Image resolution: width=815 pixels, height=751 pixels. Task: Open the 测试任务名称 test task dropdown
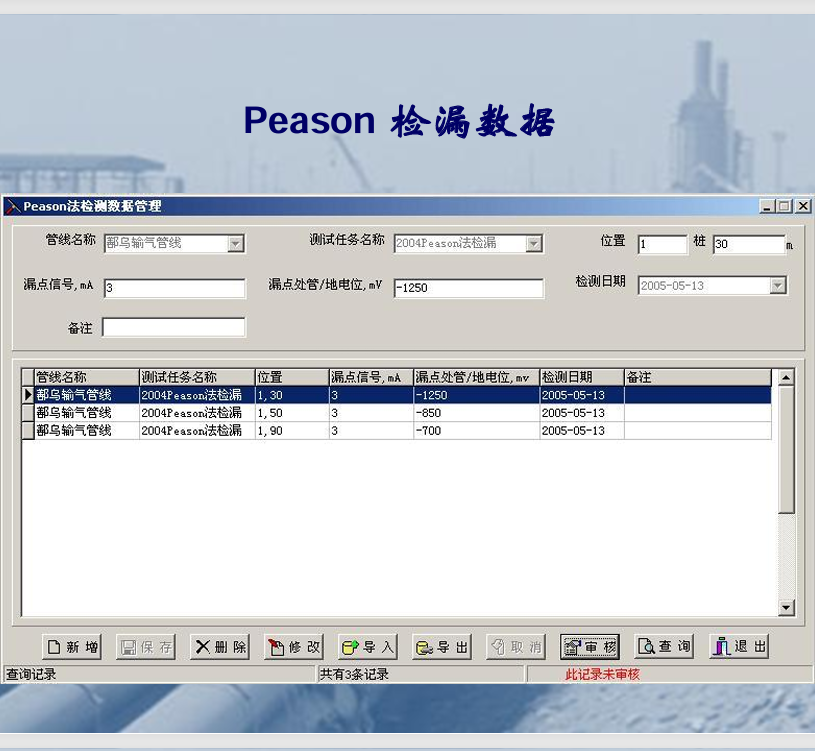point(534,243)
